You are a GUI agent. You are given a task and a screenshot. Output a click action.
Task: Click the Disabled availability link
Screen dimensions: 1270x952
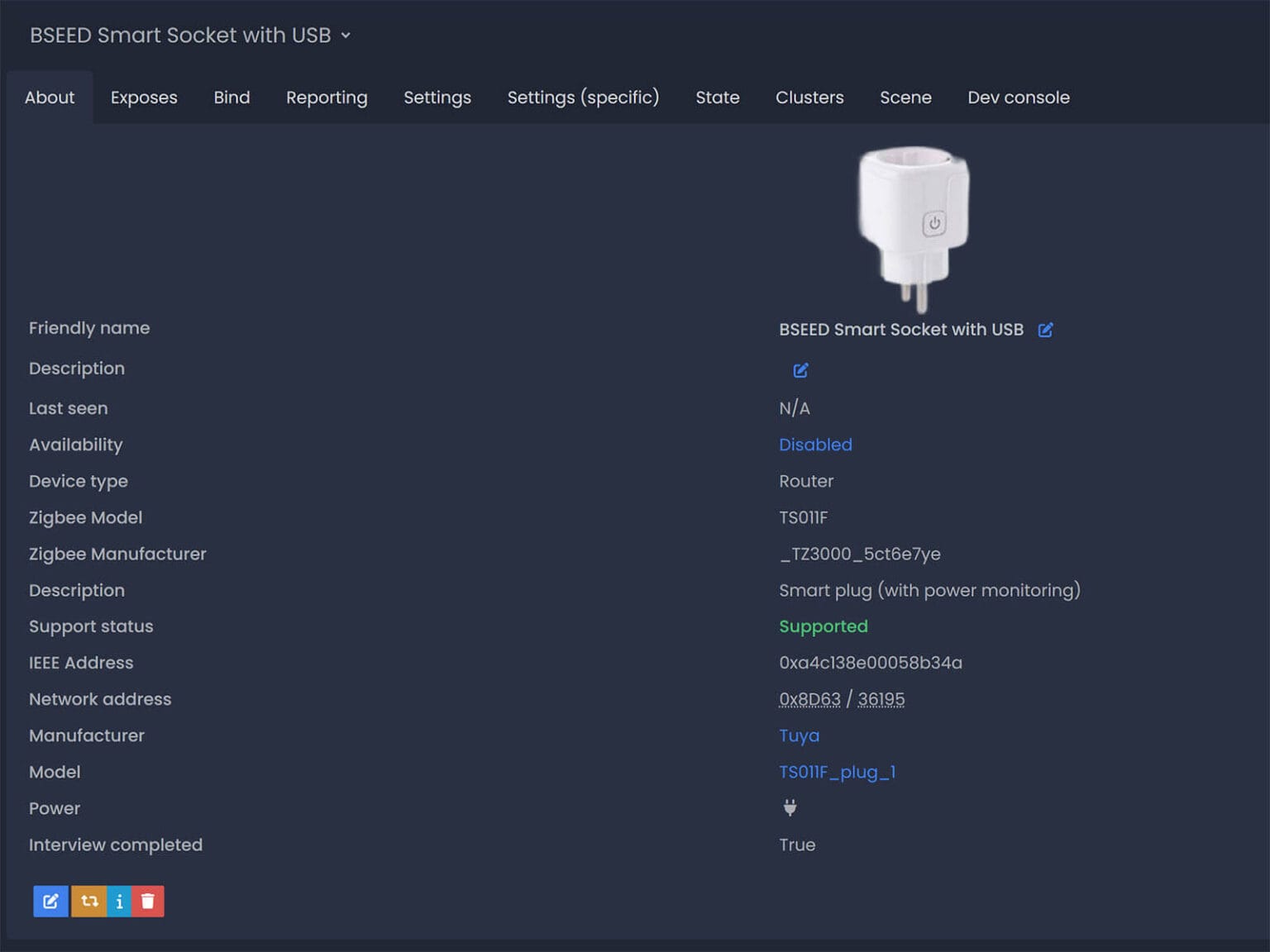coord(815,445)
